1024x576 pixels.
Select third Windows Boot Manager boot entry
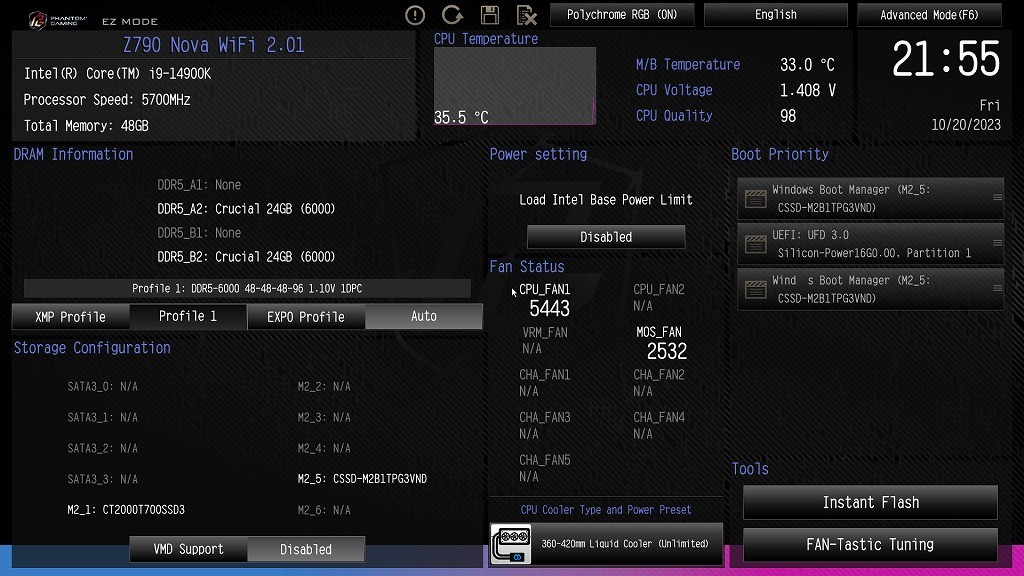(x=871, y=289)
